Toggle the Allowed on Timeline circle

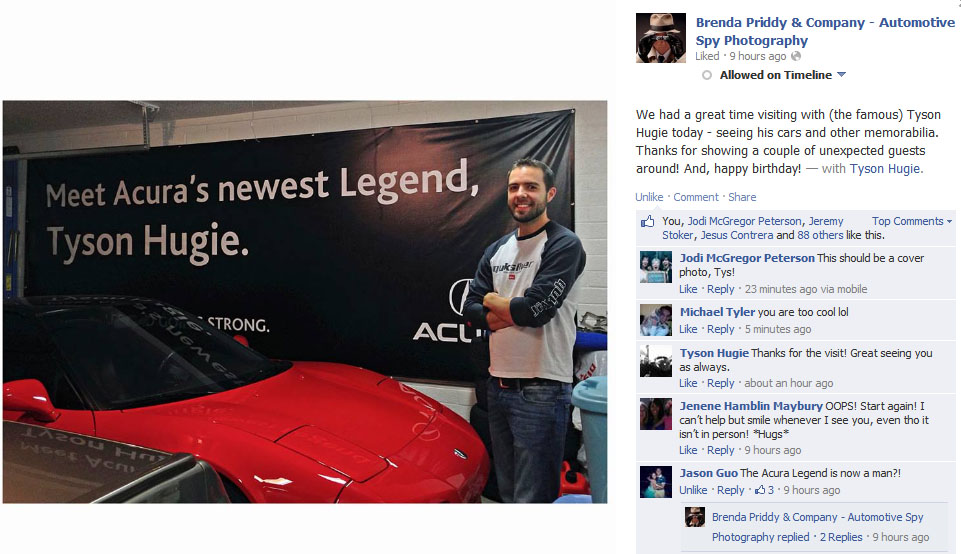tap(707, 75)
